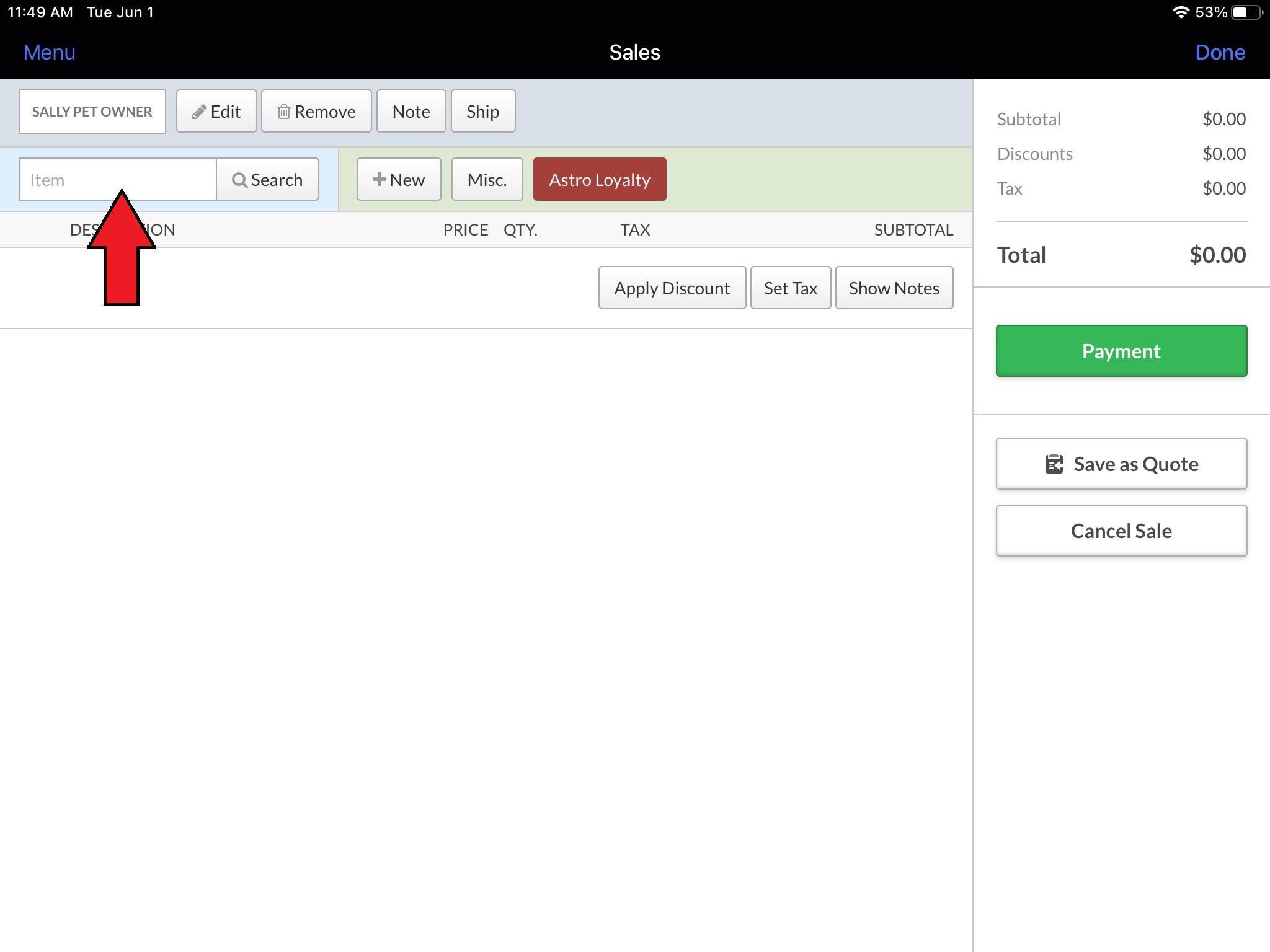Click the trash can icon on Remove
This screenshot has width=1270, height=952.
point(283,112)
